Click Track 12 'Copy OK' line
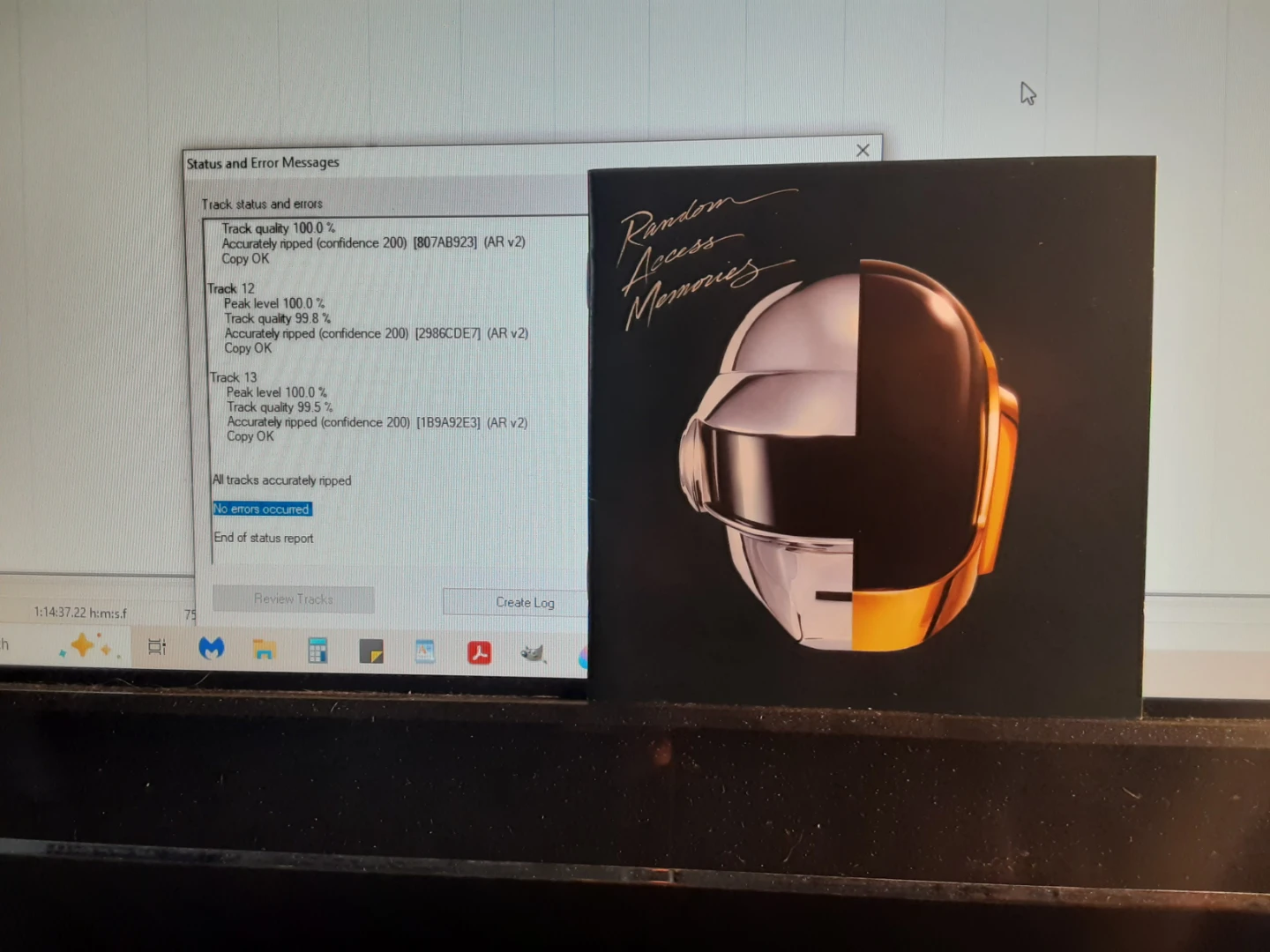The image size is (1270, 952). click(248, 348)
